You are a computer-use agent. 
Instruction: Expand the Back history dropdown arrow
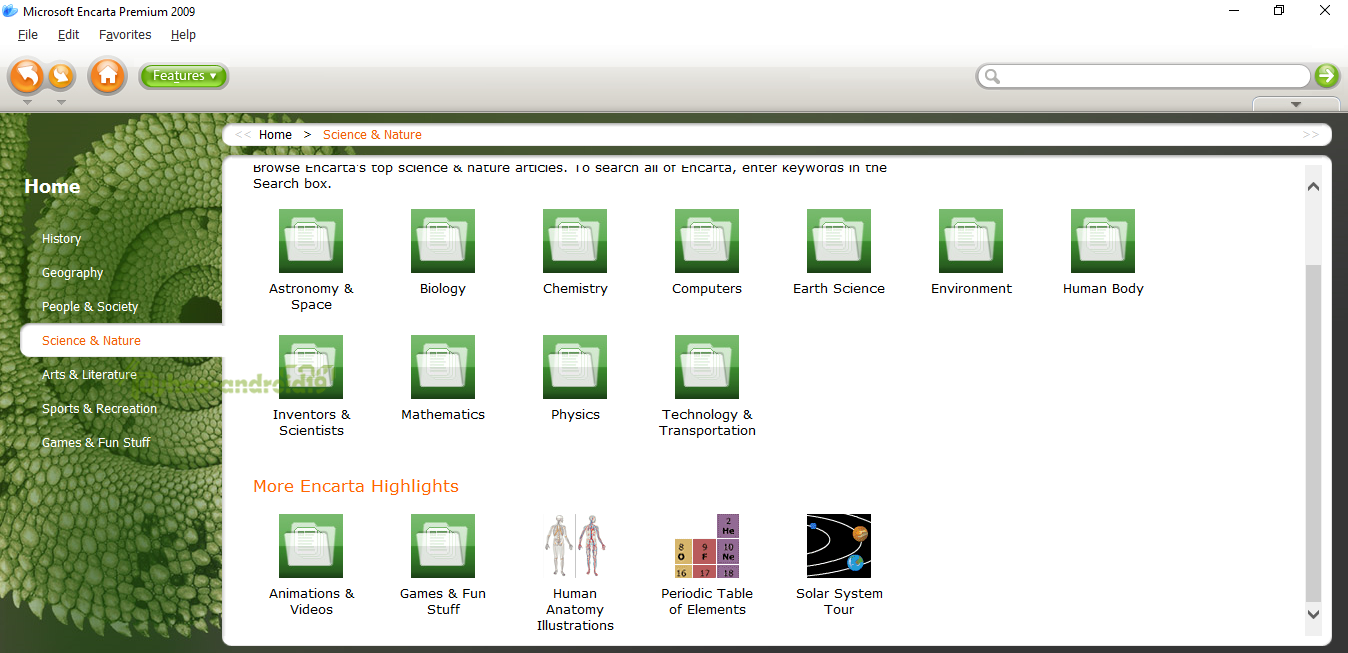coord(27,102)
